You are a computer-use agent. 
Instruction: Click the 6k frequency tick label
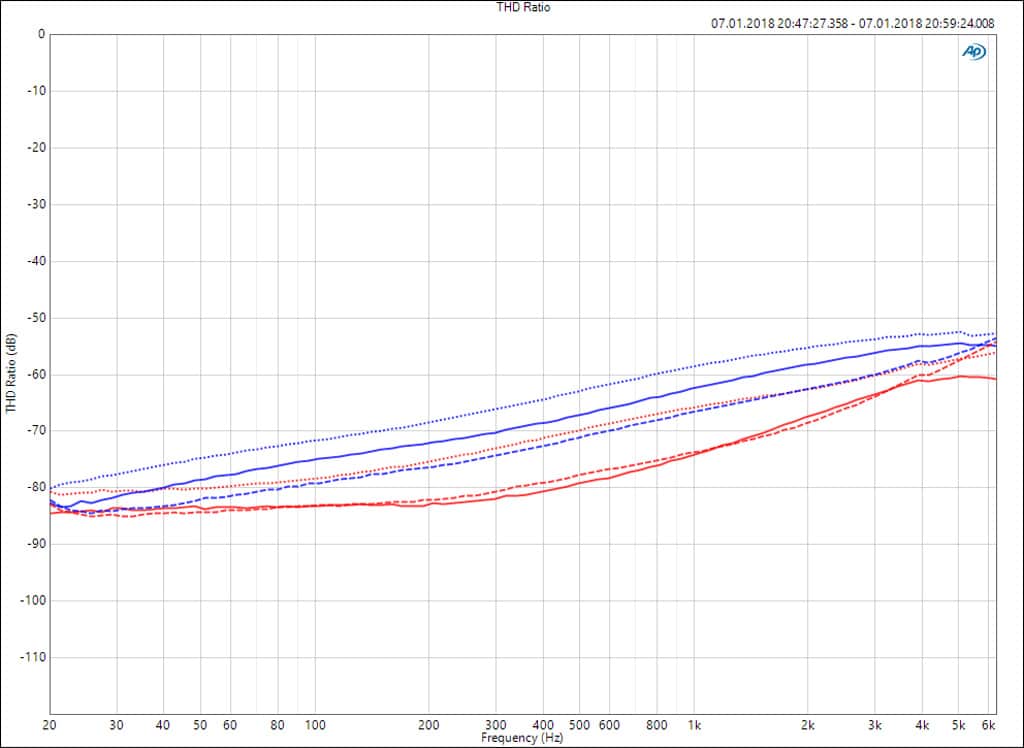coord(989,725)
